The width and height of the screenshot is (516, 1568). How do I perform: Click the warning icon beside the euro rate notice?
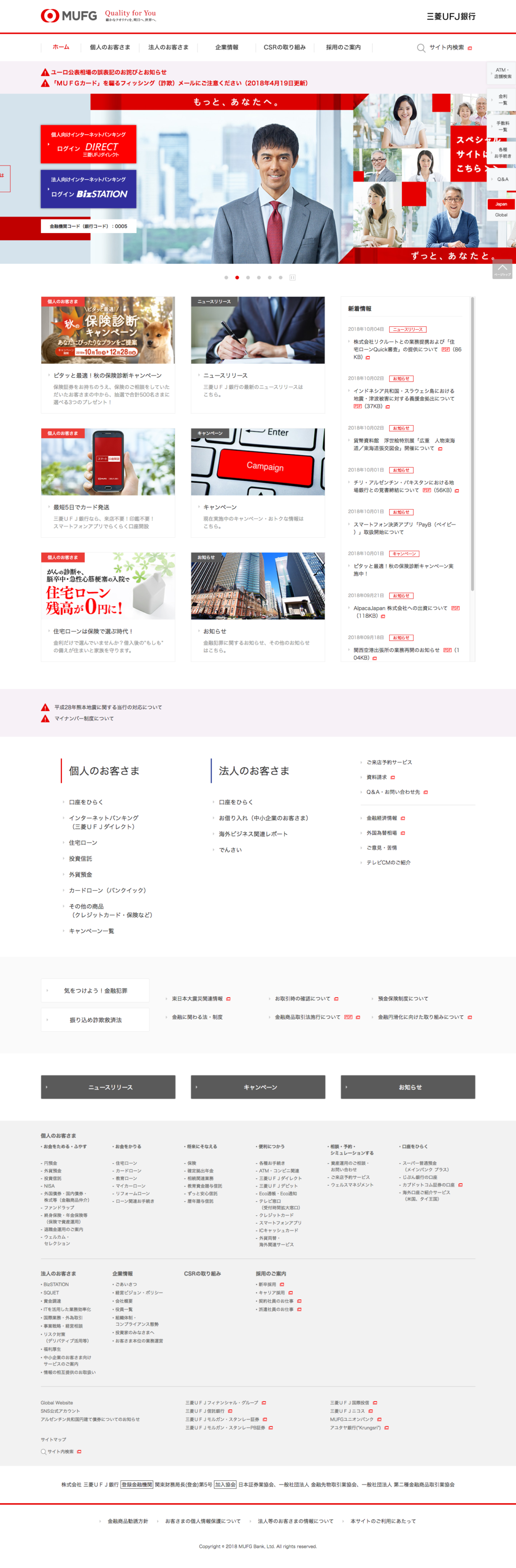(45, 73)
